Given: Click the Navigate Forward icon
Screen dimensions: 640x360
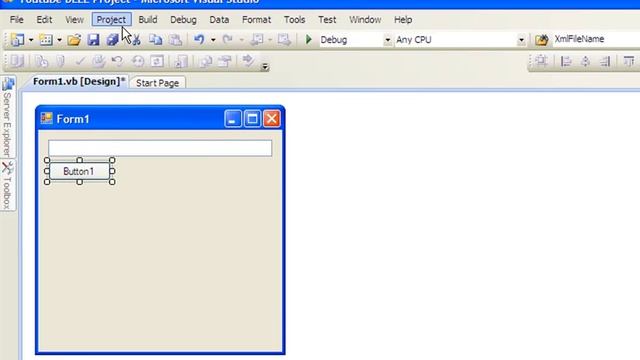Looking at the screenshot, I should point(284,40).
